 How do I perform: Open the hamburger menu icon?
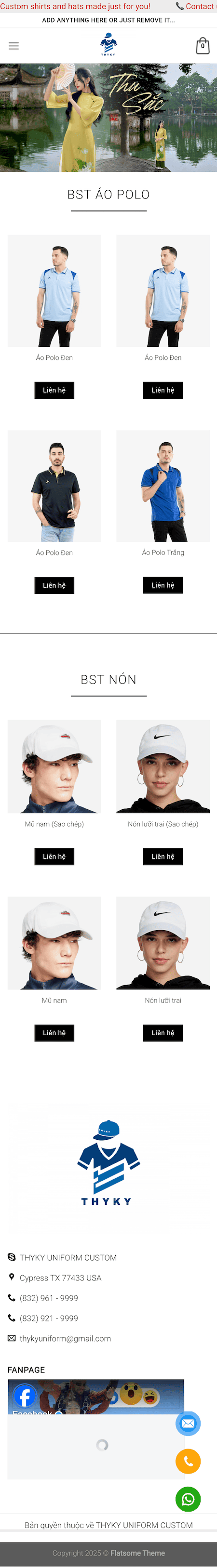pos(14,46)
